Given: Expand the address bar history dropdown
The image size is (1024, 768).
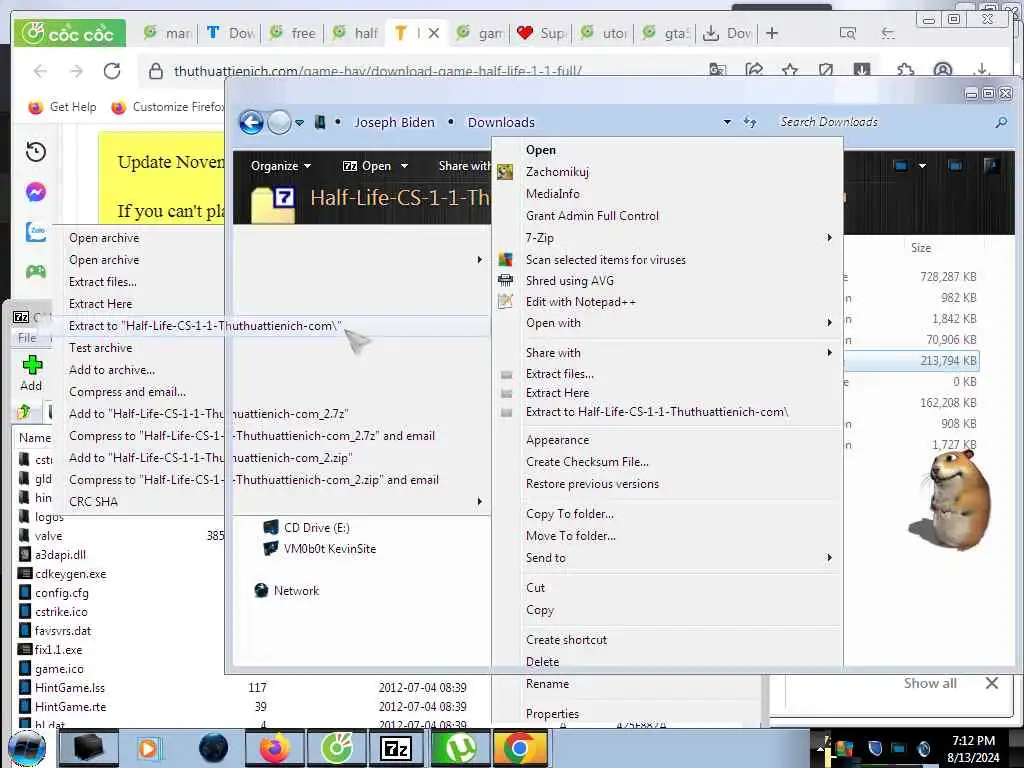Looking at the screenshot, I should 727,122.
